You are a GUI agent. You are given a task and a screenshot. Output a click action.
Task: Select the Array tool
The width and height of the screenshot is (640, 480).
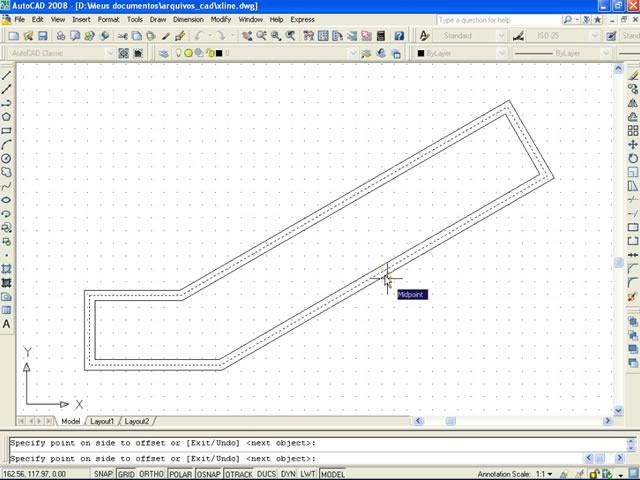633,131
